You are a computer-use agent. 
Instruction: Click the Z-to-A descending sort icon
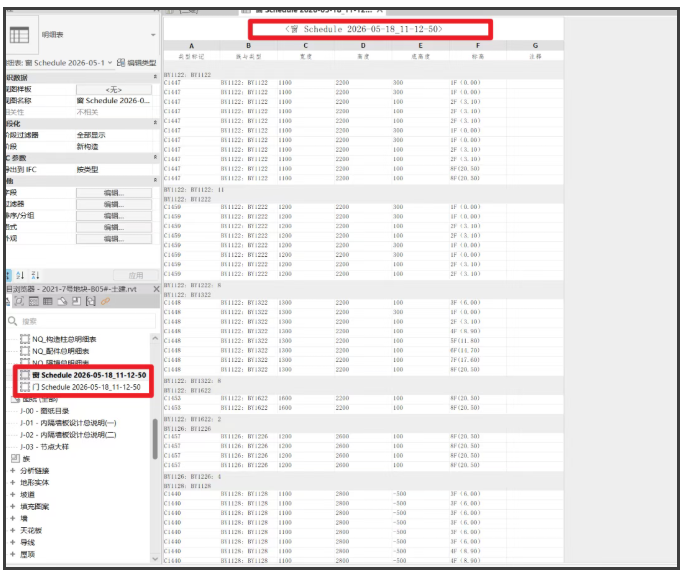[x=35, y=275]
